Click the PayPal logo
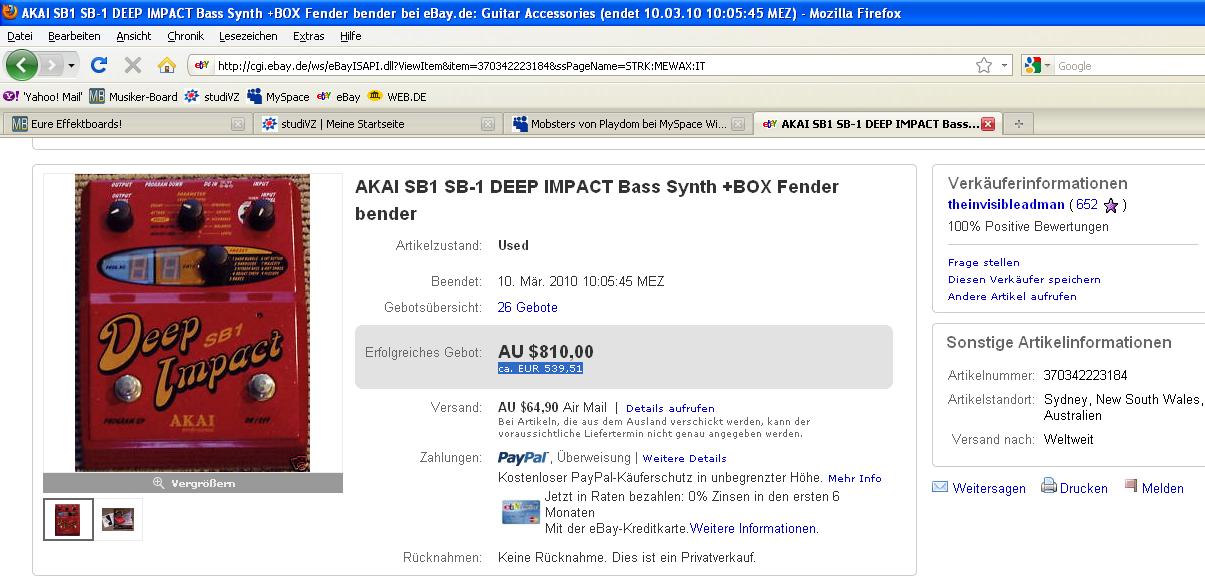1205x579 pixels. coord(523,458)
